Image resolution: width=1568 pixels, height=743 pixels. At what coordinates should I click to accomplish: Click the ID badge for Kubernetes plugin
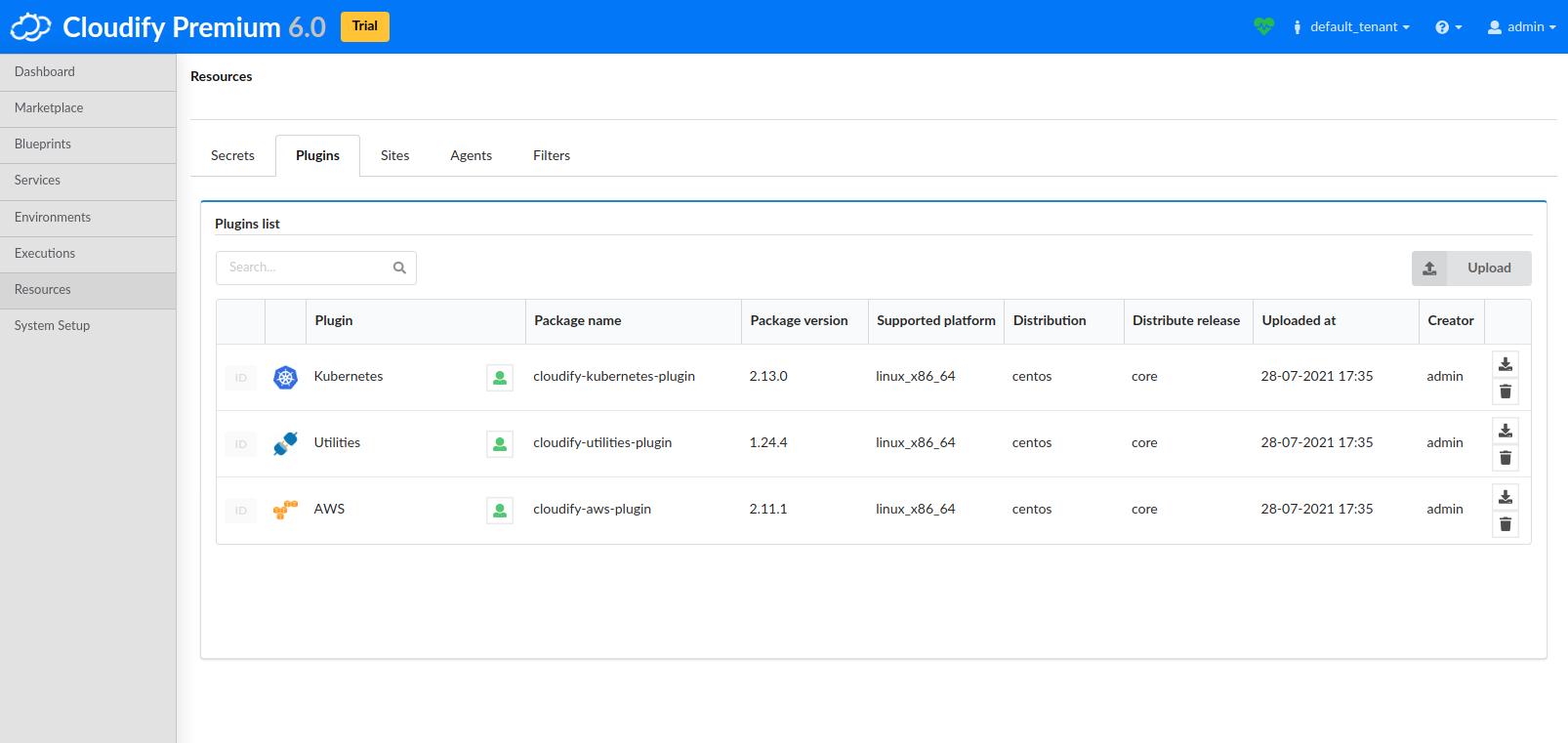(x=240, y=378)
